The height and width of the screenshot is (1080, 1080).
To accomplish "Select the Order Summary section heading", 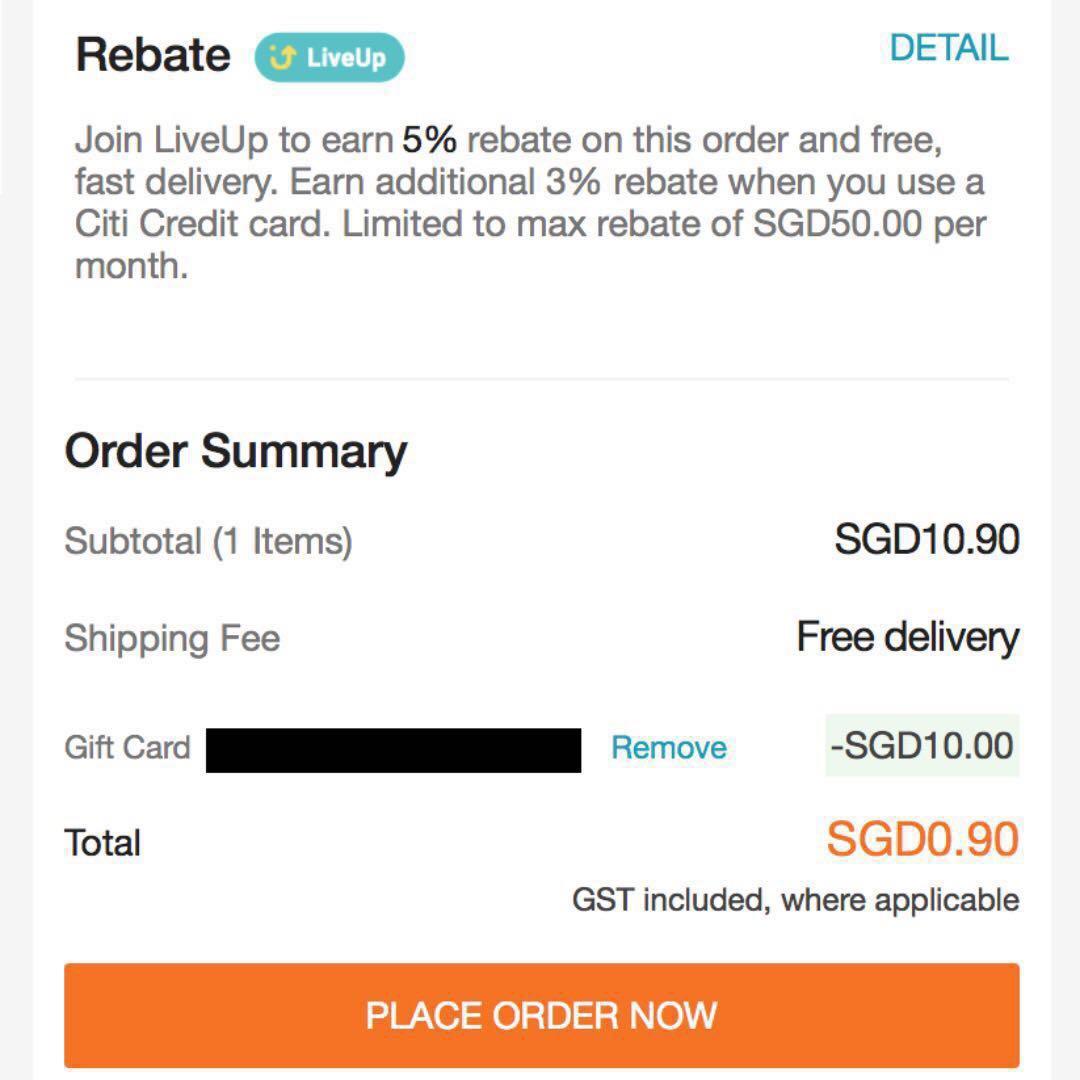I will pyautogui.click(x=234, y=450).
